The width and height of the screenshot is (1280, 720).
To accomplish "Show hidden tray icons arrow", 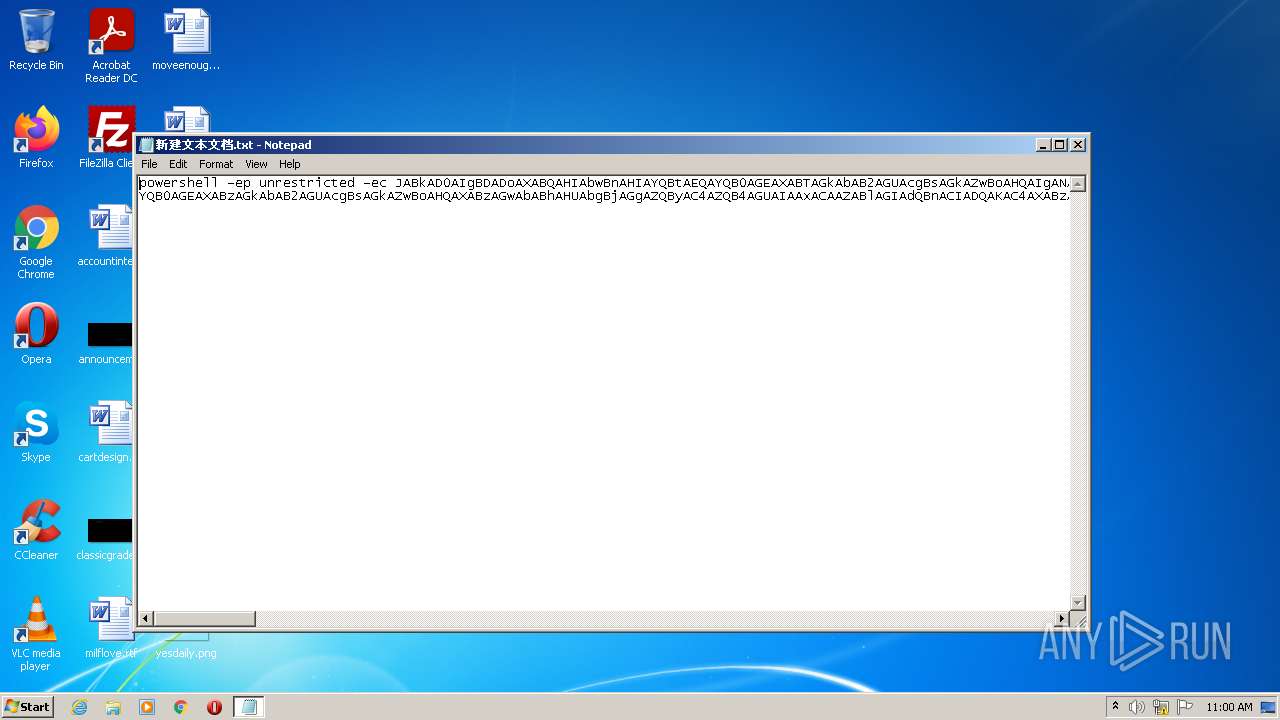I will coord(1115,707).
